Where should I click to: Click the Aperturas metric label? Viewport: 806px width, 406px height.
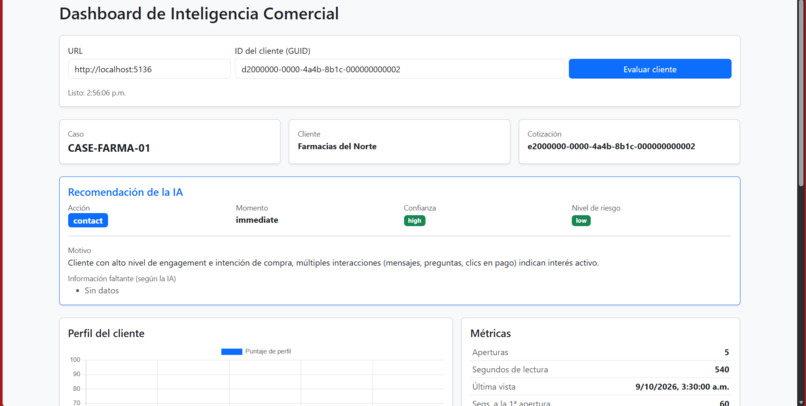[490, 353]
